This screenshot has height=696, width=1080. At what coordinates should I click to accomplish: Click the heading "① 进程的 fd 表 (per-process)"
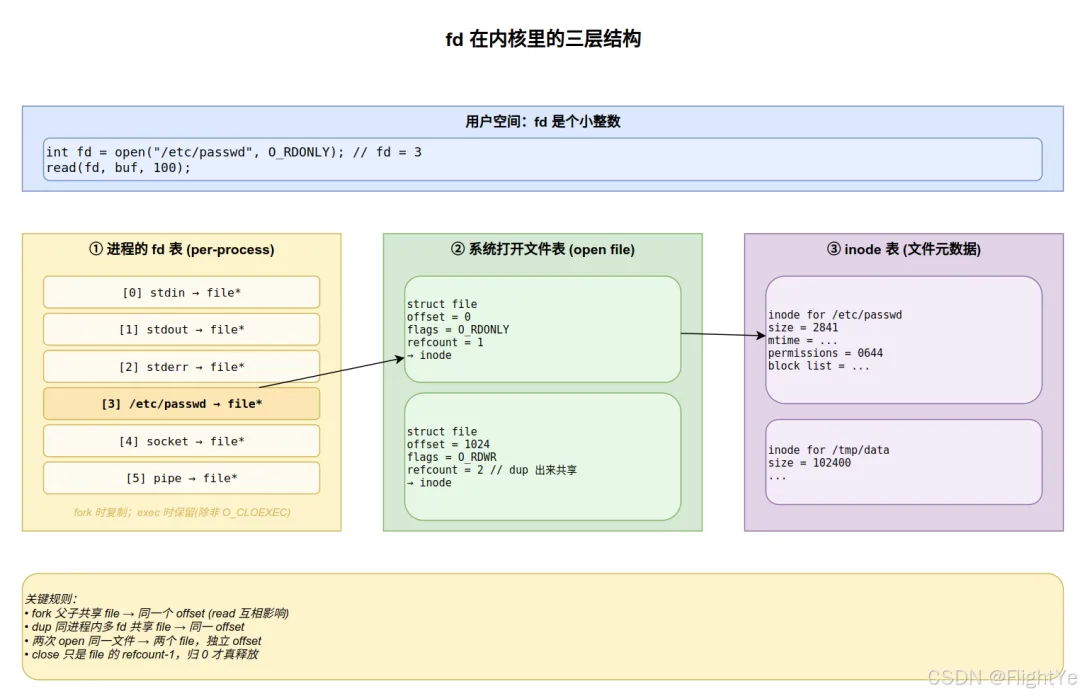tap(182, 249)
